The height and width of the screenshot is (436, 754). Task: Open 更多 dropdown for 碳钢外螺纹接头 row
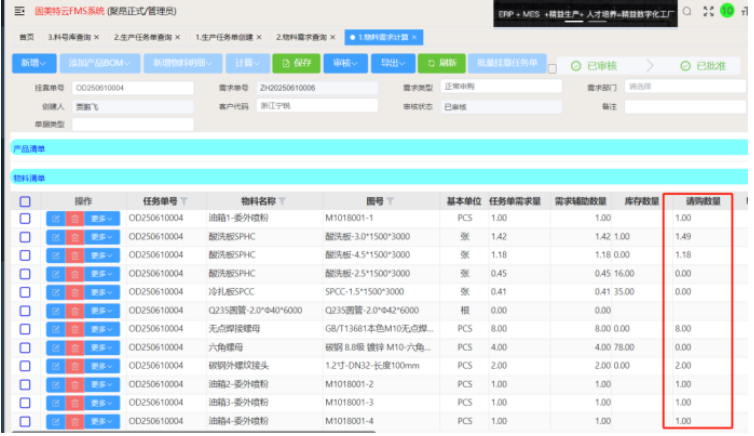point(103,365)
